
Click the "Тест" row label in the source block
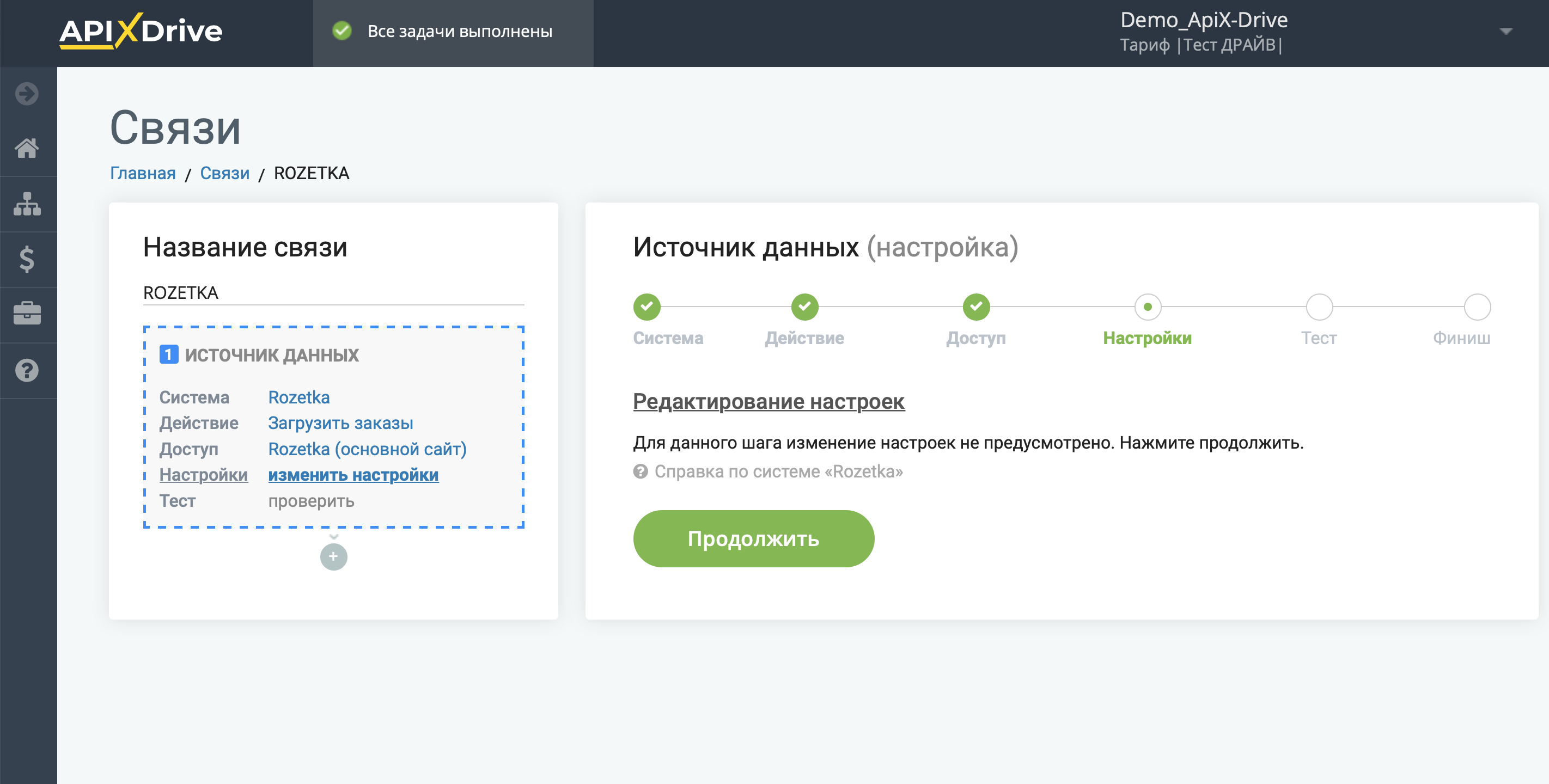(x=178, y=501)
